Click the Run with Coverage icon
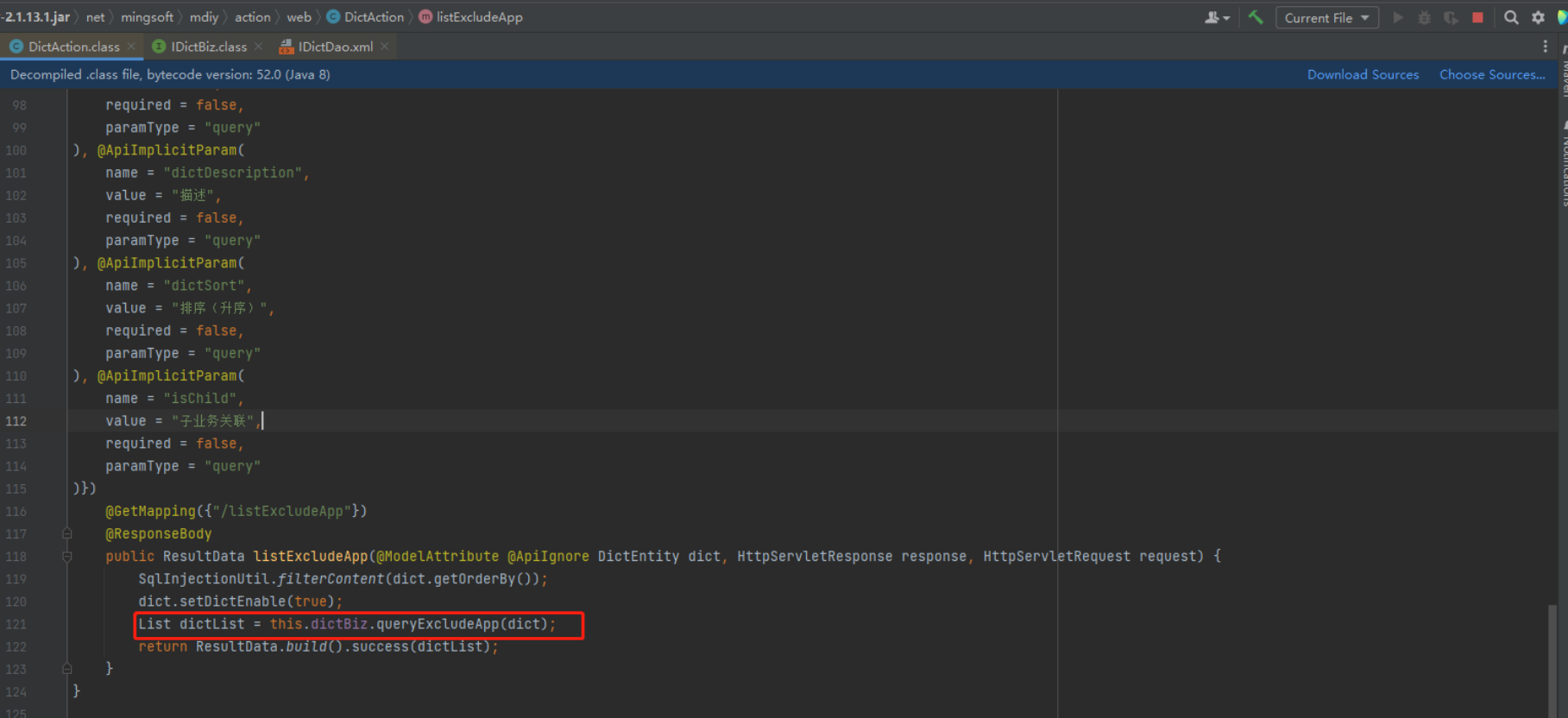The image size is (1568, 718). point(1452,17)
